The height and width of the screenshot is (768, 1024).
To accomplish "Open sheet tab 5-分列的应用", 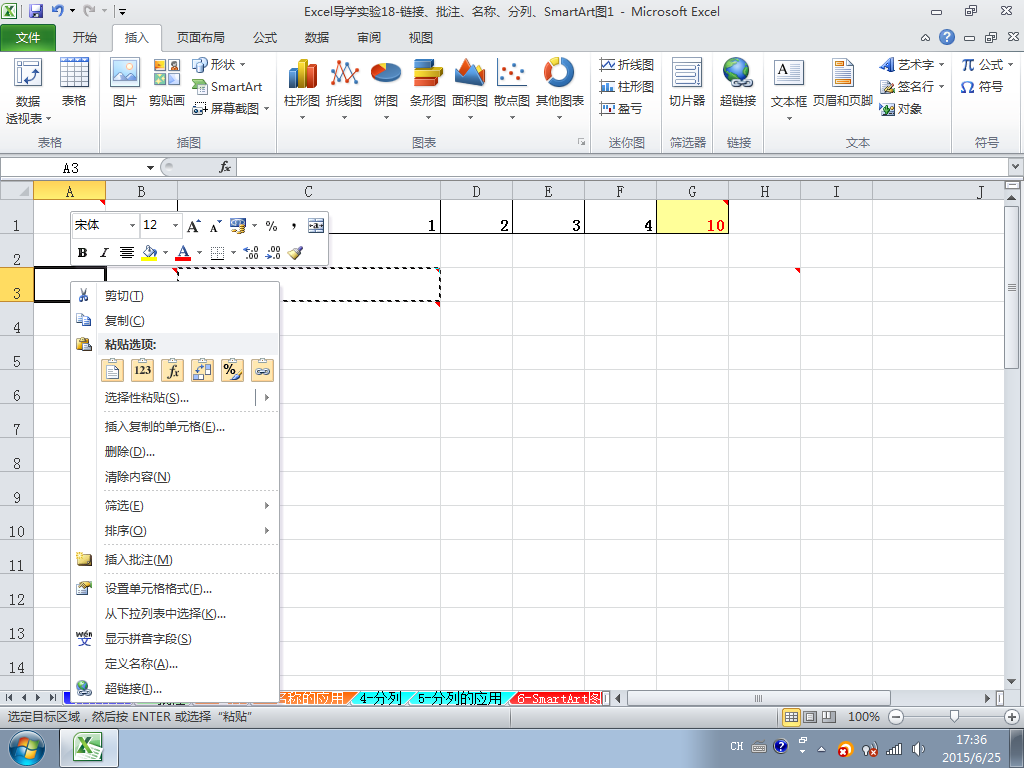I will click(x=460, y=698).
